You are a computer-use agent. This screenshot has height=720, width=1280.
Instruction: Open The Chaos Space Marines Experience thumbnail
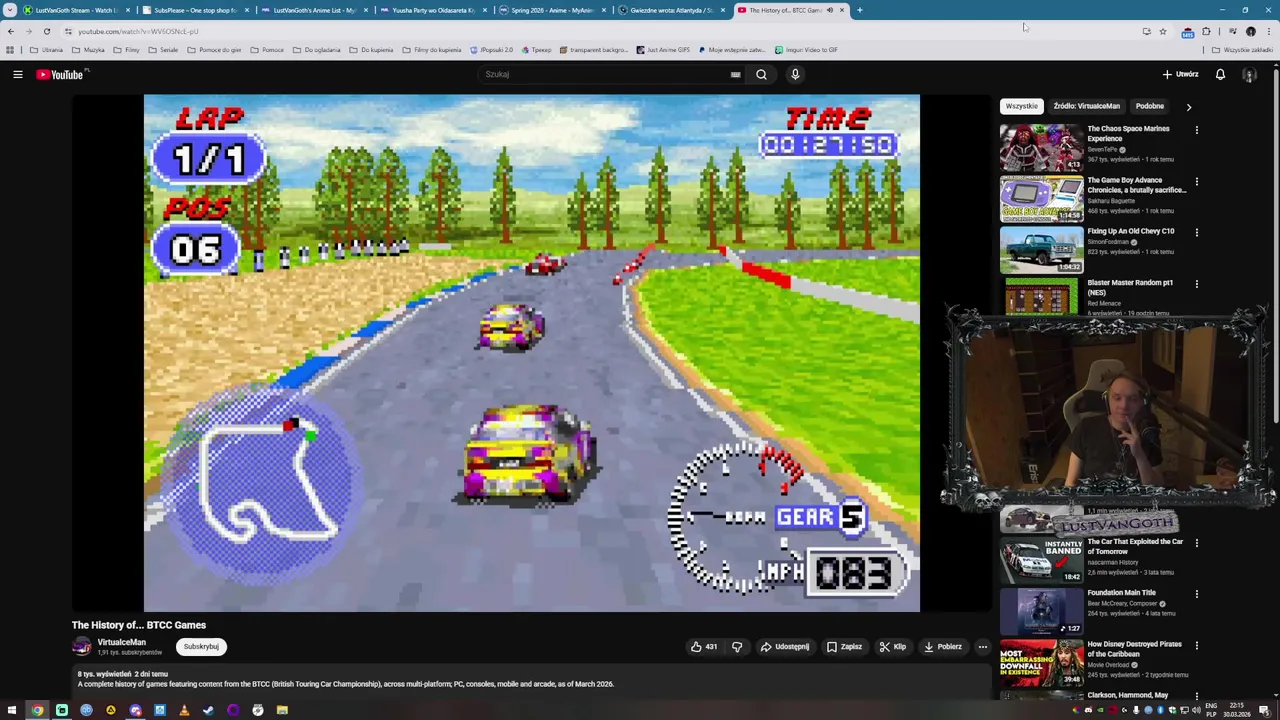click(1041, 147)
